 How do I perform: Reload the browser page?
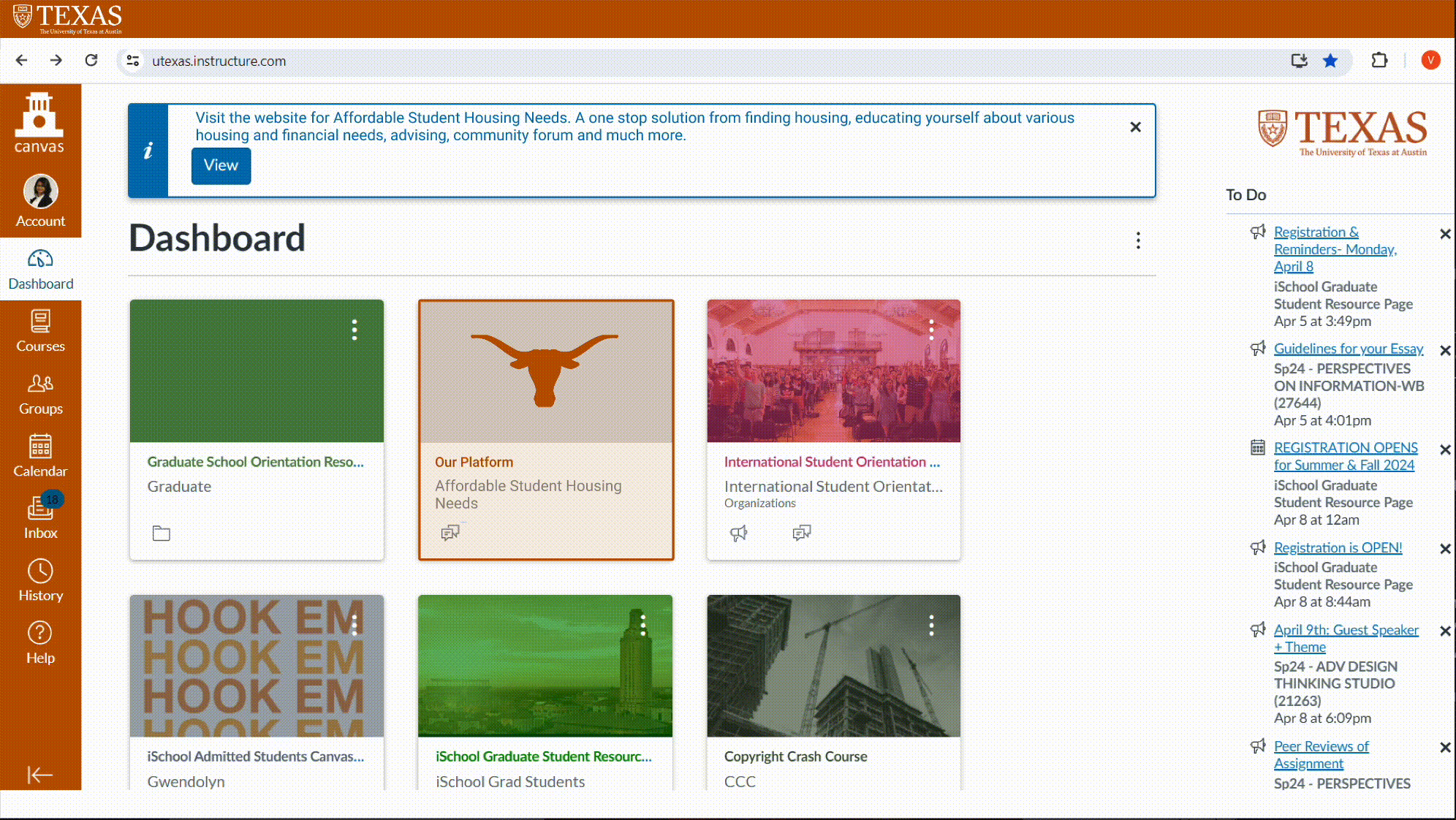(x=91, y=61)
